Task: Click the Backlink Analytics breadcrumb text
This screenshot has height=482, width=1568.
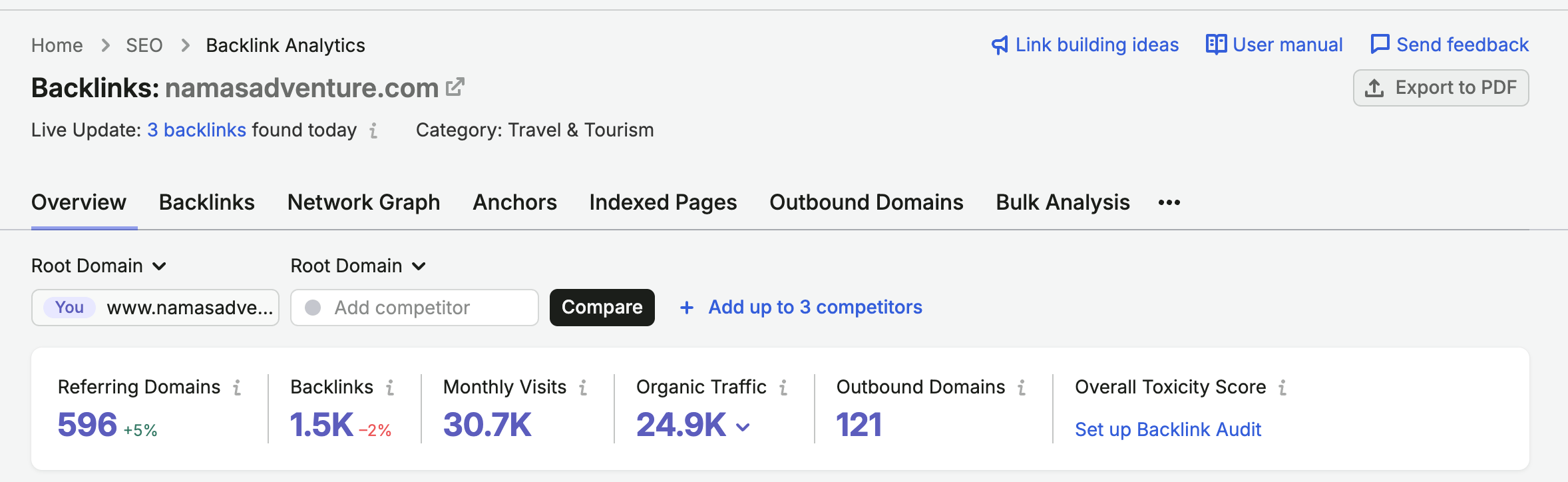Action: (x=286, y=45)
